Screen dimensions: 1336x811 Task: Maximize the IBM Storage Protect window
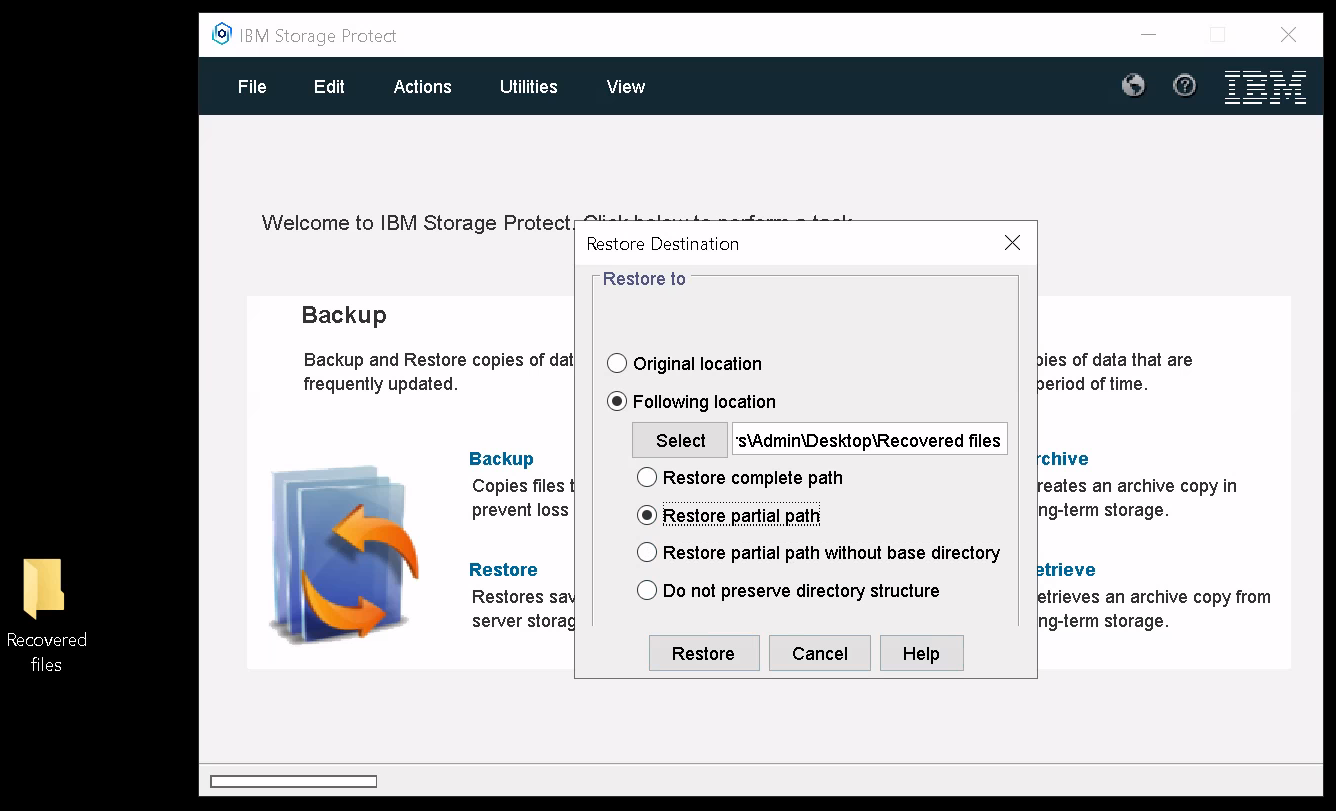(x=1217, y=35)
